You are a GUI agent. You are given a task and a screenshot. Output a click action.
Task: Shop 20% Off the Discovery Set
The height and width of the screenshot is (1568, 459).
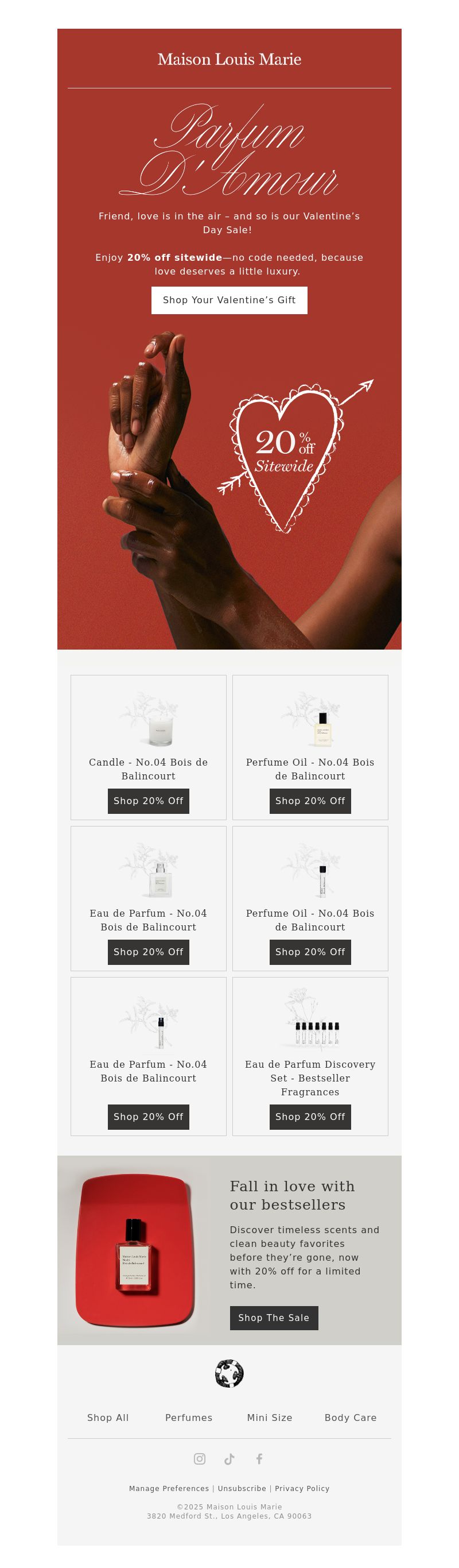(x=310, y=1117)
